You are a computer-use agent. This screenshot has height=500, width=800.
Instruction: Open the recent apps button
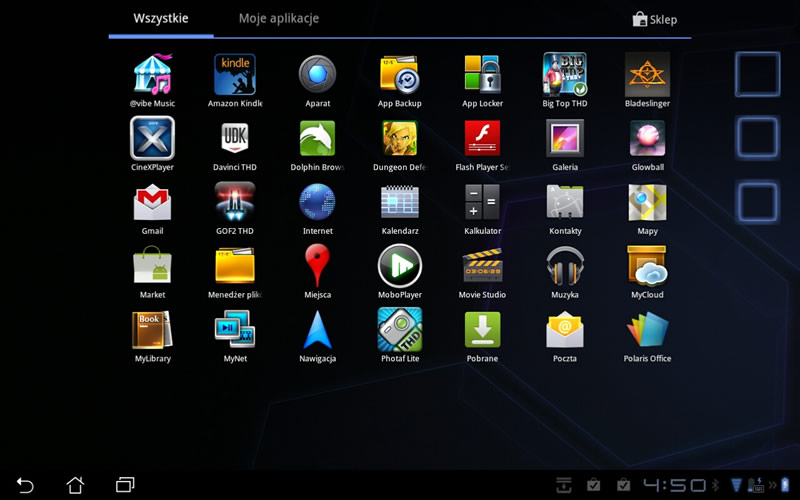(125, 485)
